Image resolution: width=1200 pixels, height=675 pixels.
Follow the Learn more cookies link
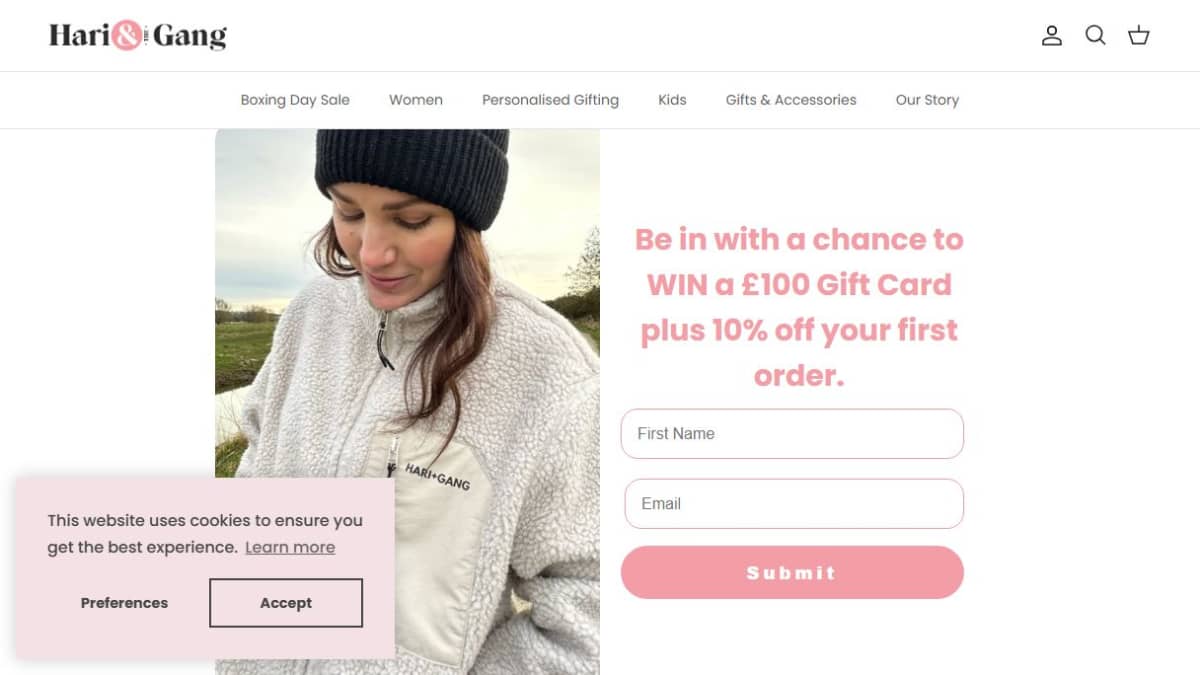tap(290, 547)
